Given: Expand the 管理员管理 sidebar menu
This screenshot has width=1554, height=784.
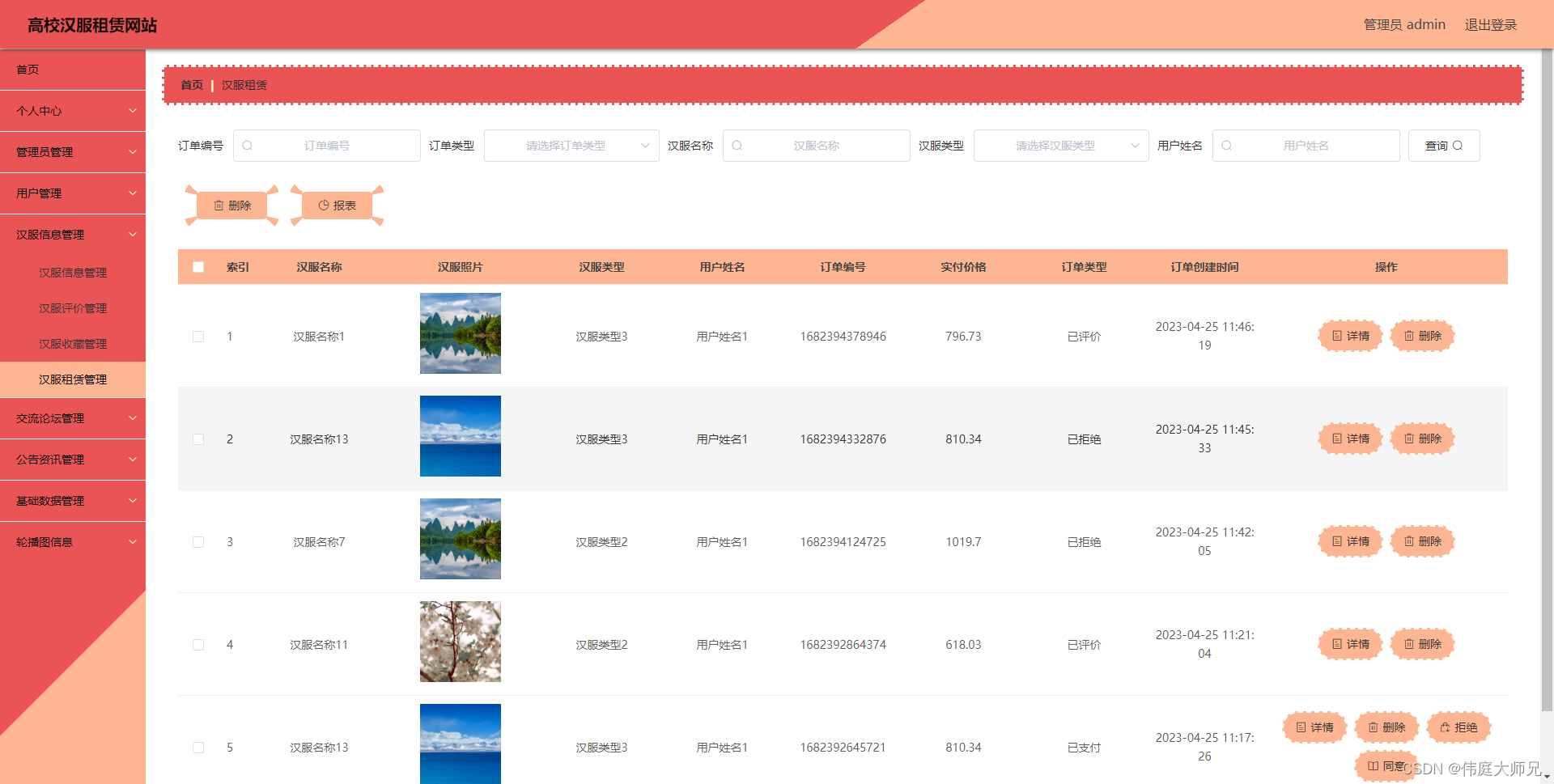Looking at the screenshot, I should 73,152.
